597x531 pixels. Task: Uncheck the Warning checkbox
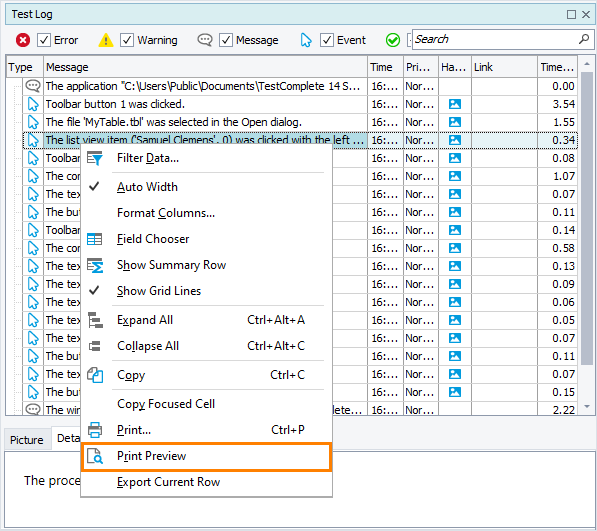pyautogui.click(x=127, y=40)
